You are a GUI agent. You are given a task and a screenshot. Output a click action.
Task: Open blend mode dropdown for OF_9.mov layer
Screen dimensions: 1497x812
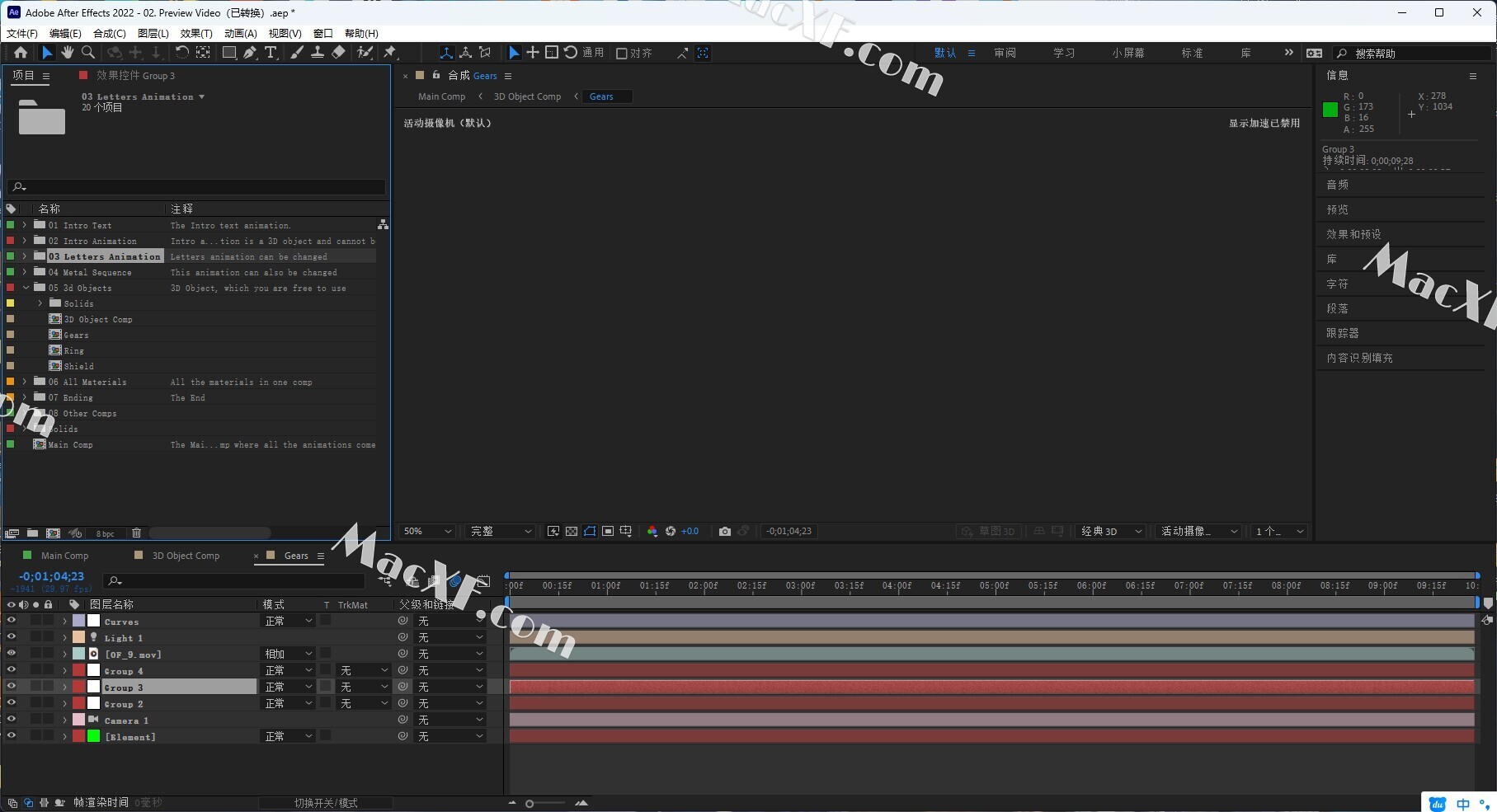tap(288, 654)
